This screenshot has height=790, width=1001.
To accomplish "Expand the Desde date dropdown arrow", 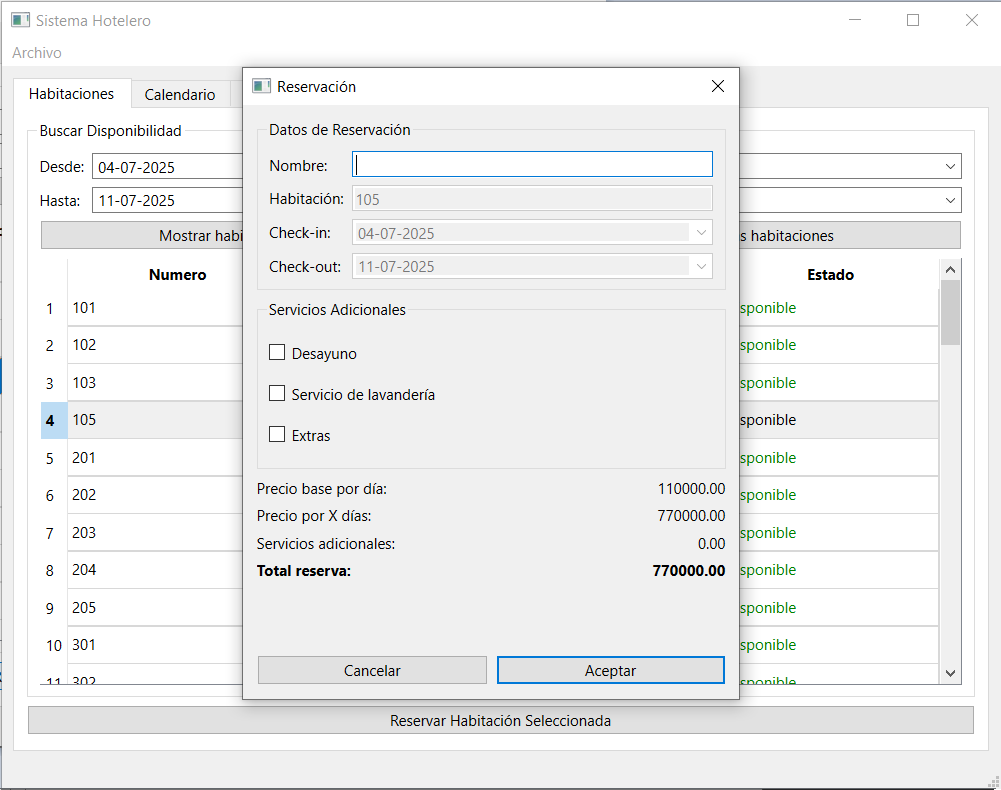I will click(x=950, y=167).
